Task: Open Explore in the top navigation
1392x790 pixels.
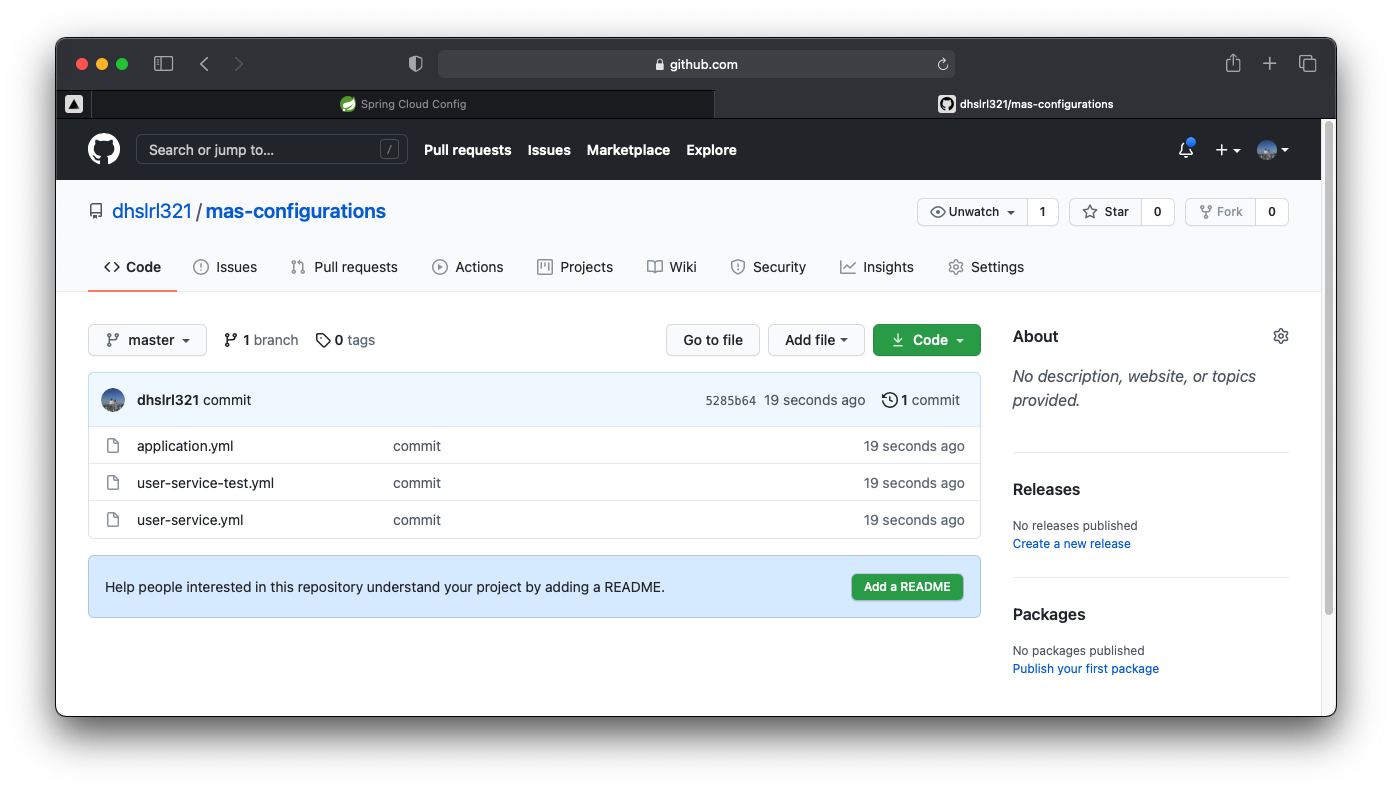Action: pos(711,150)
